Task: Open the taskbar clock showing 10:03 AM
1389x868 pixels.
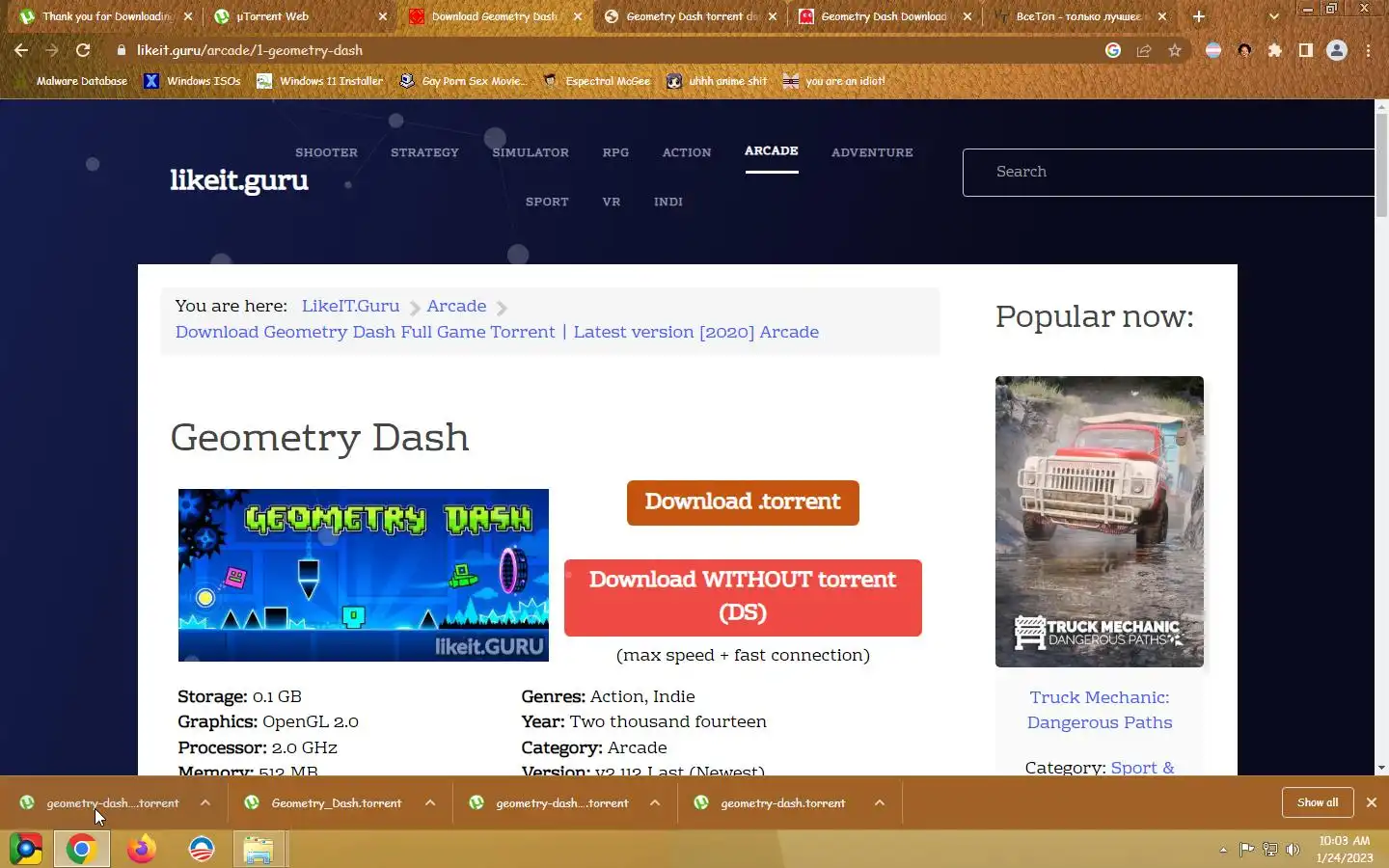Action: click(1345, 849)
